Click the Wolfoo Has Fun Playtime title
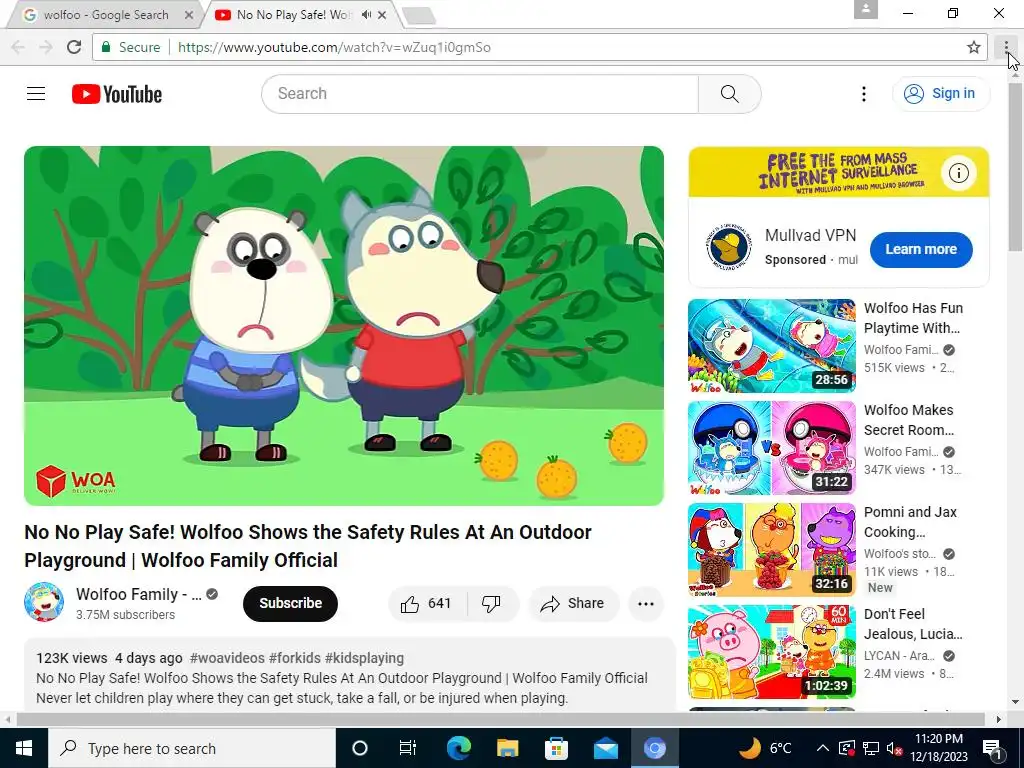The width and height of the screenshot is (1024, 768). pyautogui.click(x=913, y=318)
